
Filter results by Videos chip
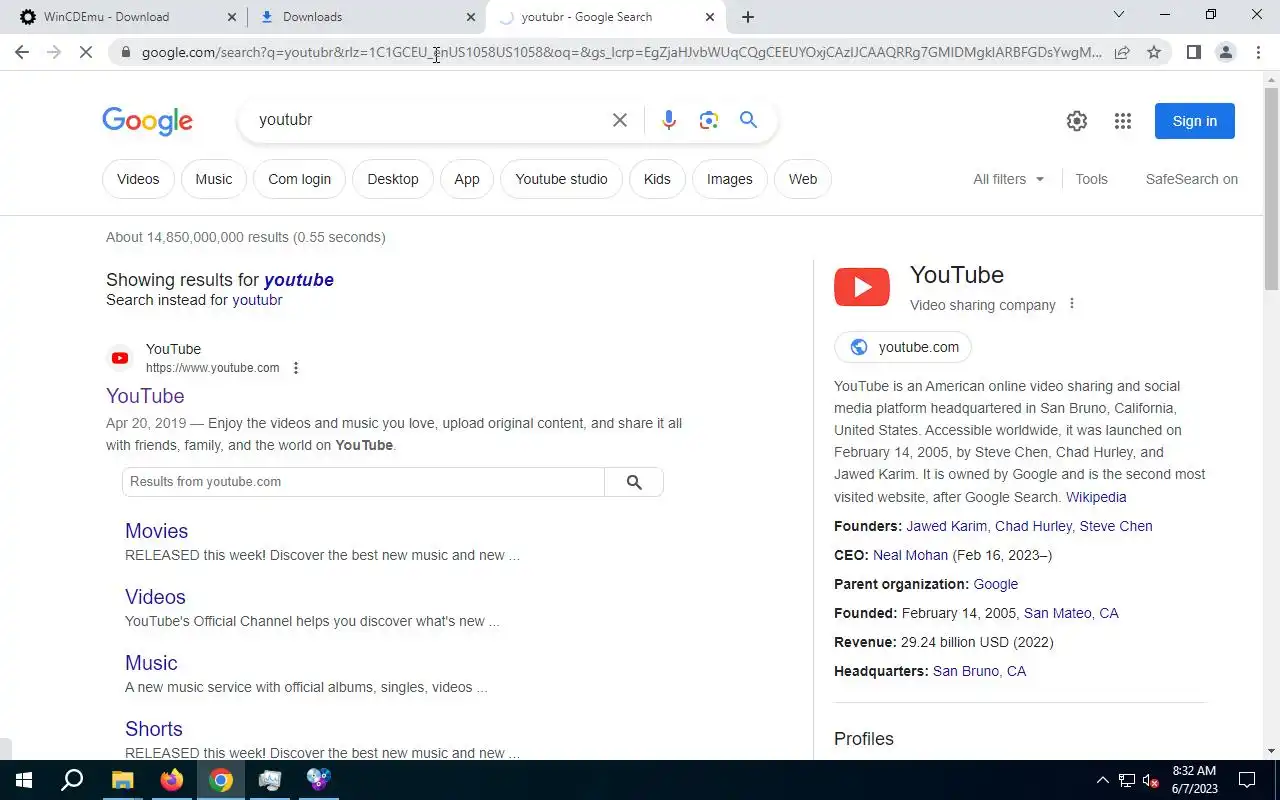pos(138,180)
